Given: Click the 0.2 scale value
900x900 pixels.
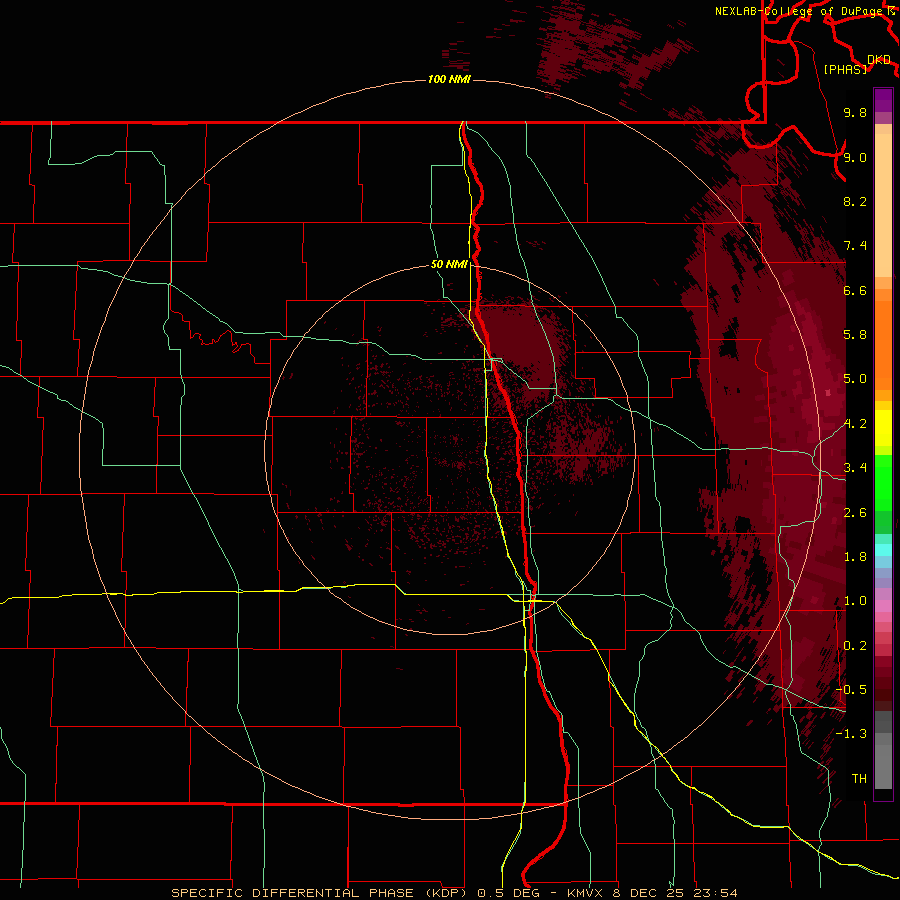Looking at the screenshot, I should tap(855, 646).
